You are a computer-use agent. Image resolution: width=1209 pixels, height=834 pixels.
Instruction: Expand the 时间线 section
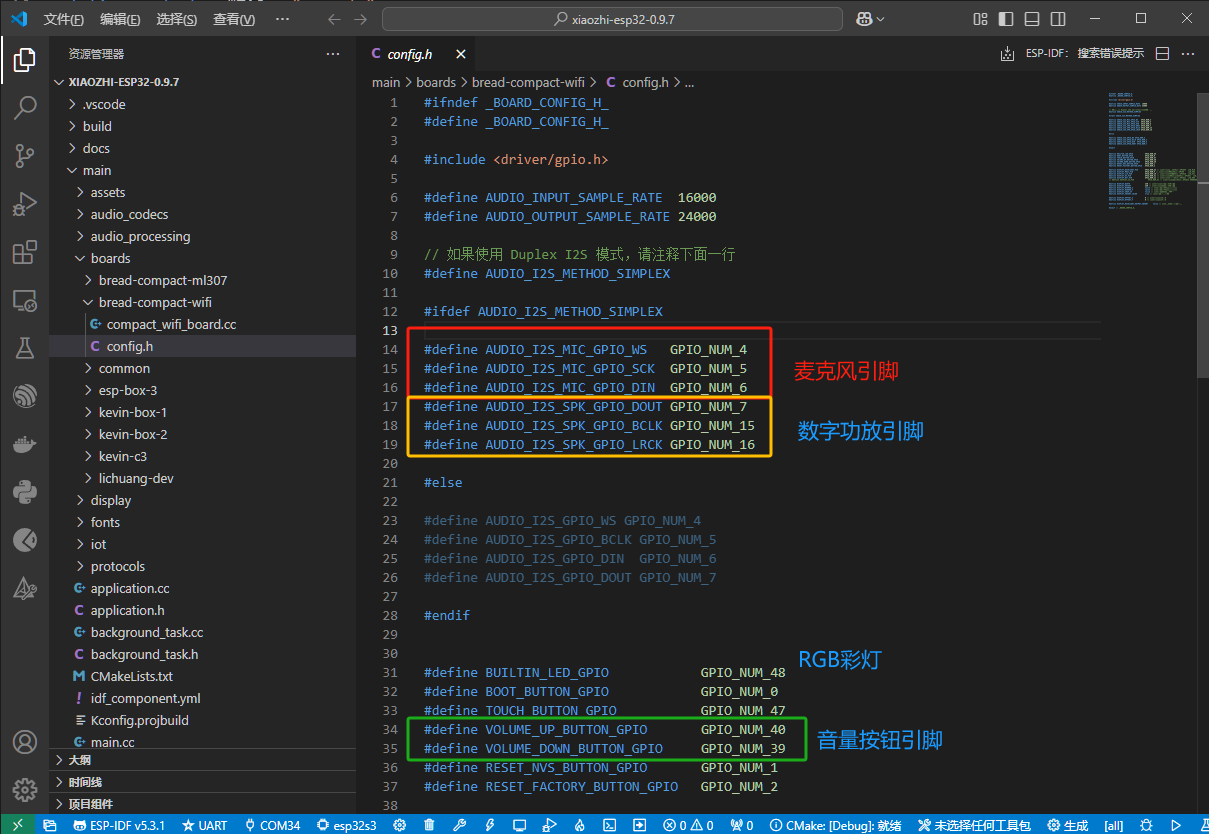85,782
